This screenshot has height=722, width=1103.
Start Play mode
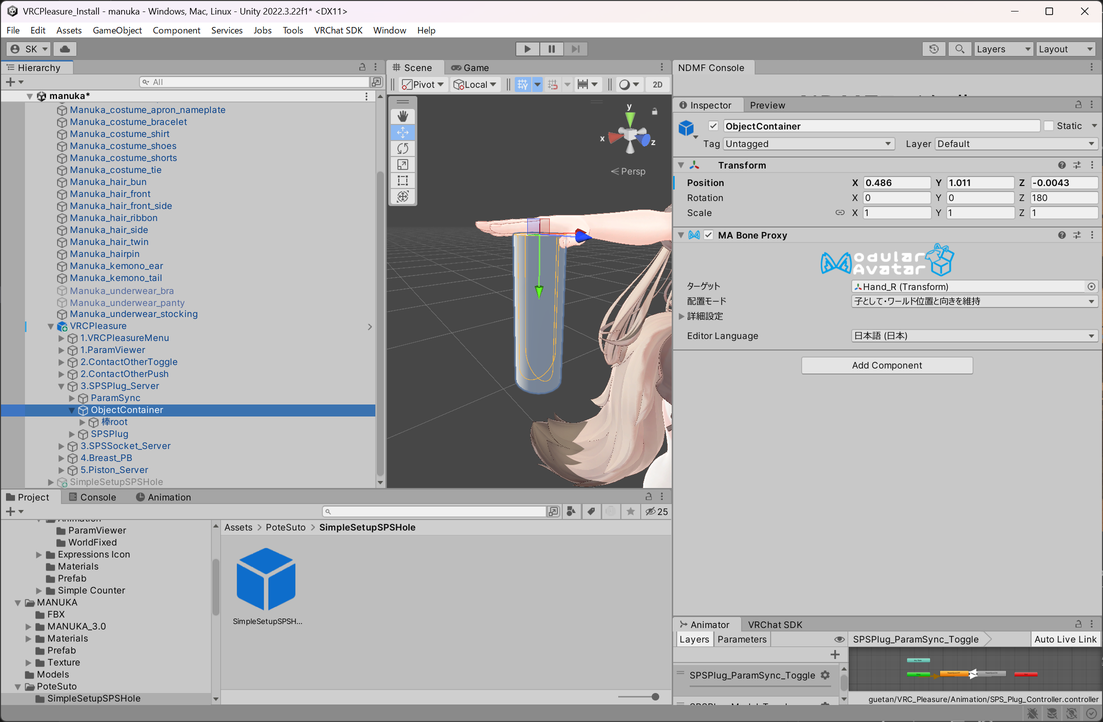[x=527, y=49]
